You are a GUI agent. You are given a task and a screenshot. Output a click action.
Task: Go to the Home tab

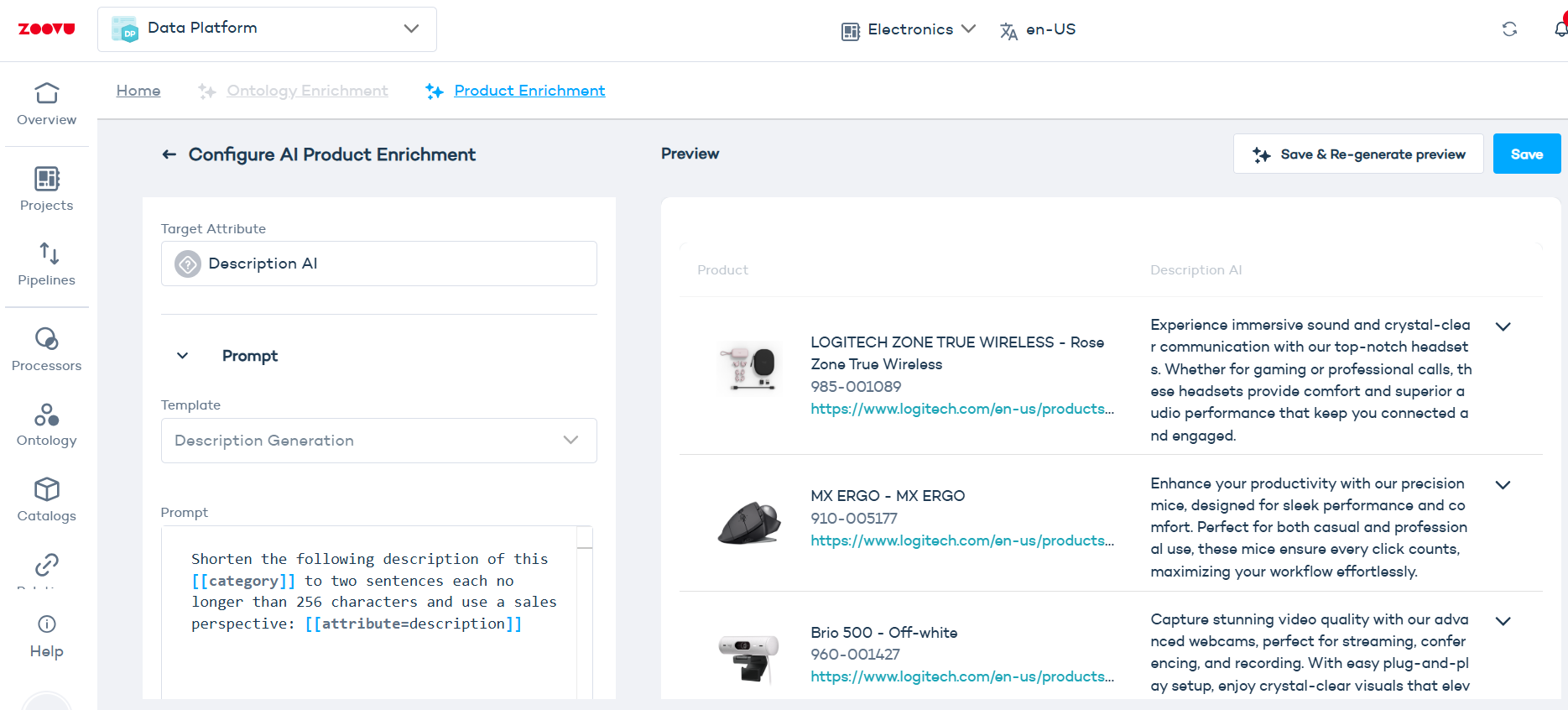point(138,91)
